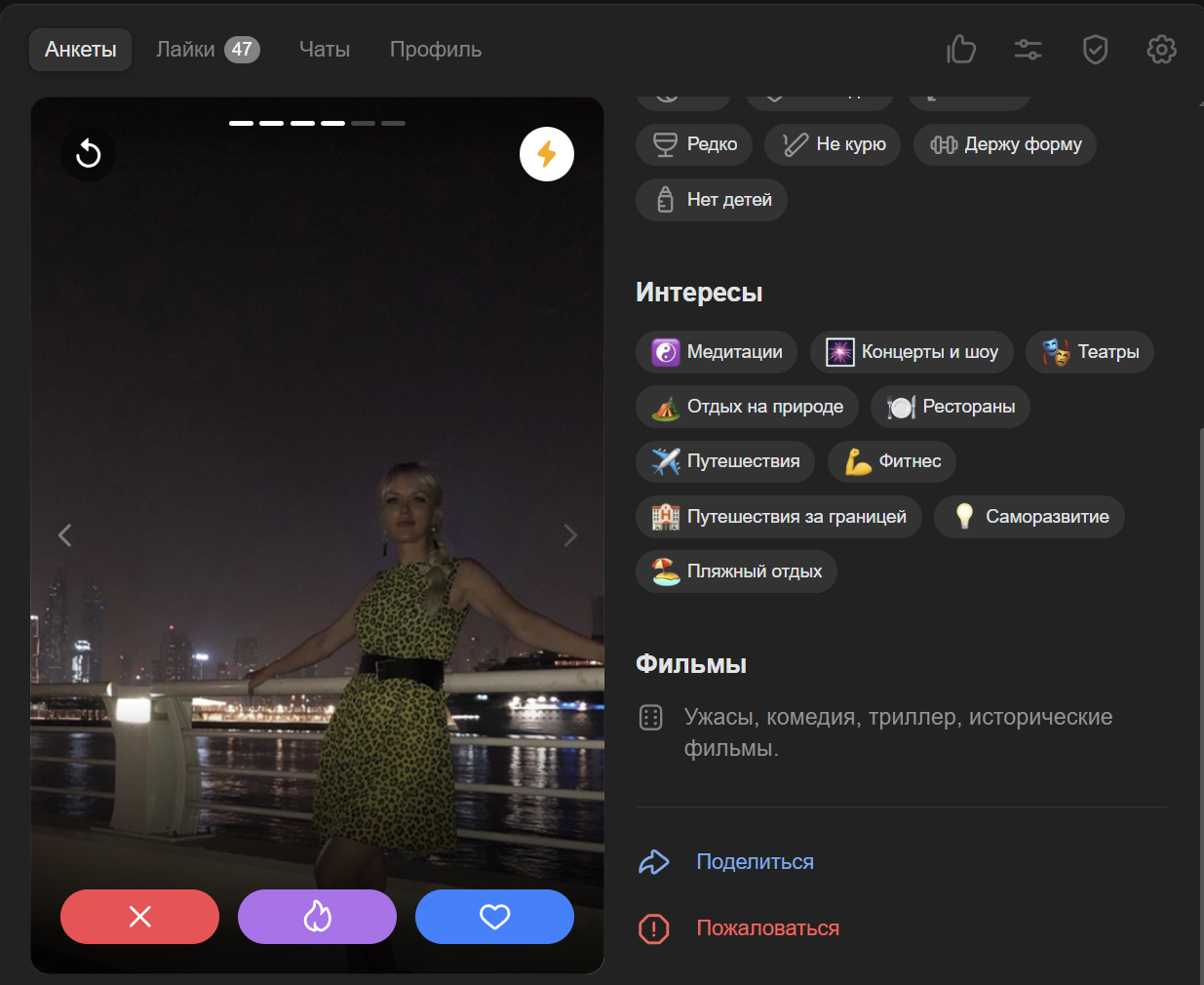
Task: Go to the Профиль tab
Action: coord(435,50)
